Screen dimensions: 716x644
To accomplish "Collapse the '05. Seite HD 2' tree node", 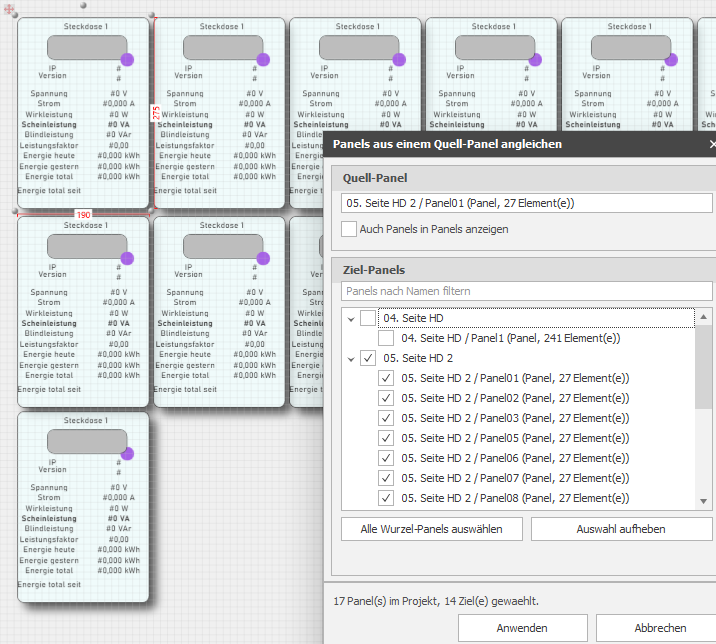I will coord(351,359).
